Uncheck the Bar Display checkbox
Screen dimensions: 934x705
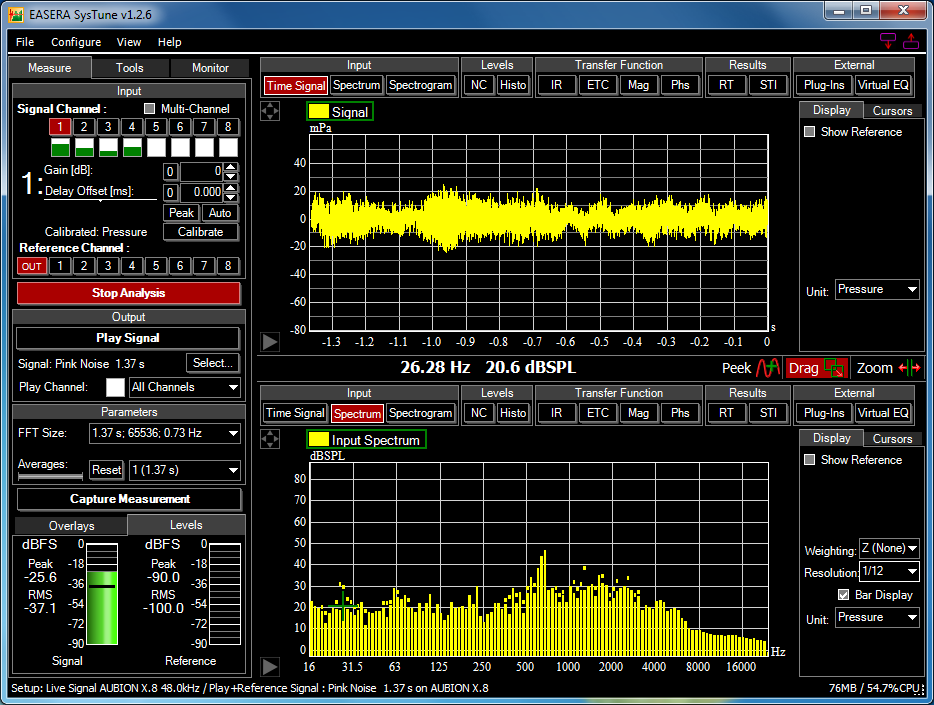coord(844,595)
